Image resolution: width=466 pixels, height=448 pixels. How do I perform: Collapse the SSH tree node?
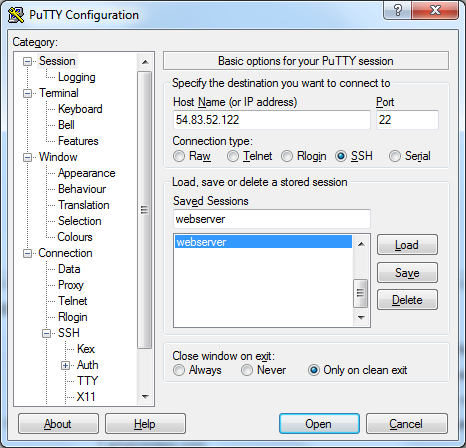[x=46, y=333]
